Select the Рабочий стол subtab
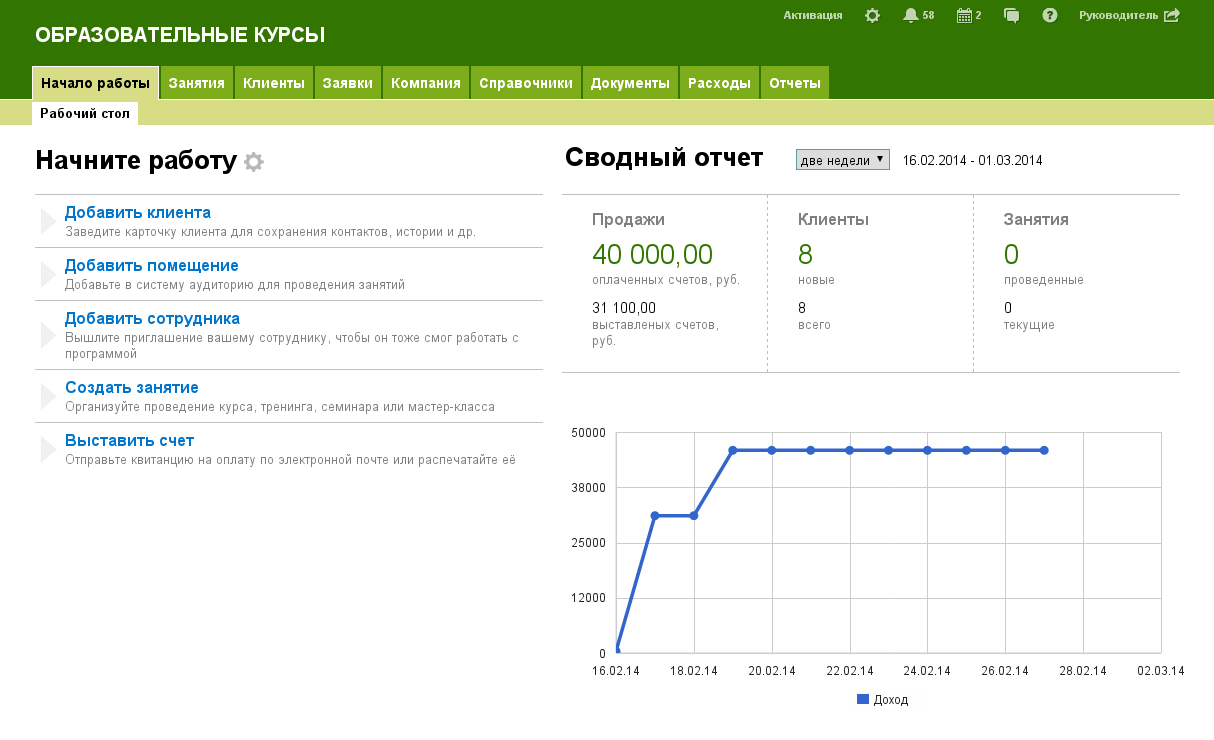 [x=85, y=114]
